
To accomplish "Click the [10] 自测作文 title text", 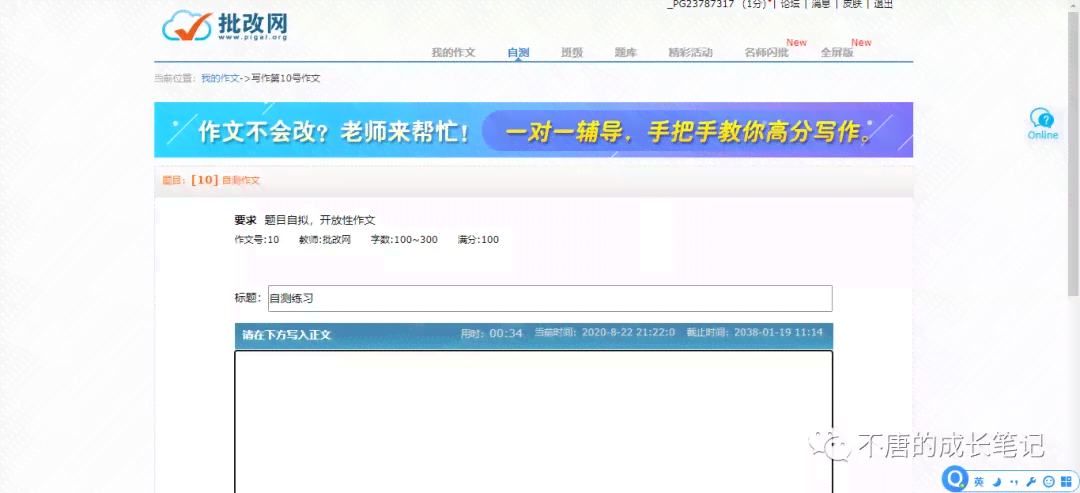I will [225, 180].
